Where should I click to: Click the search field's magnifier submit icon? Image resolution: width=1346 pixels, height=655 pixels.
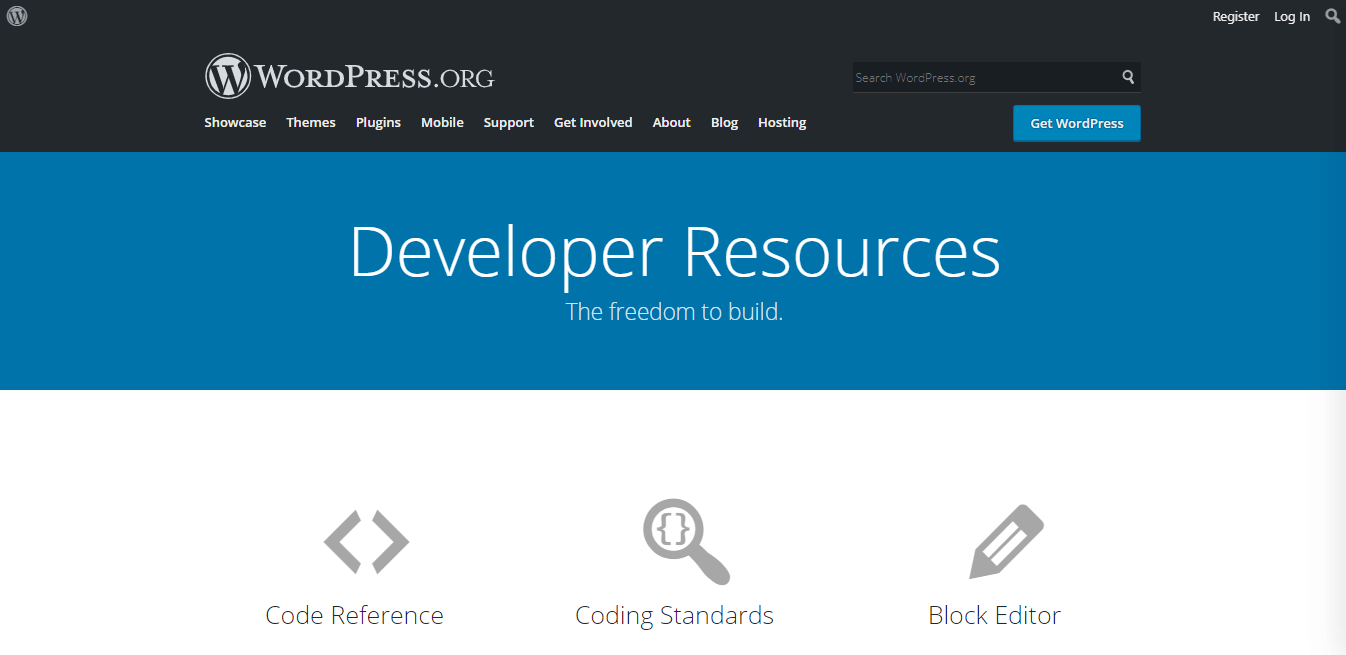(x=1128, y=77)
